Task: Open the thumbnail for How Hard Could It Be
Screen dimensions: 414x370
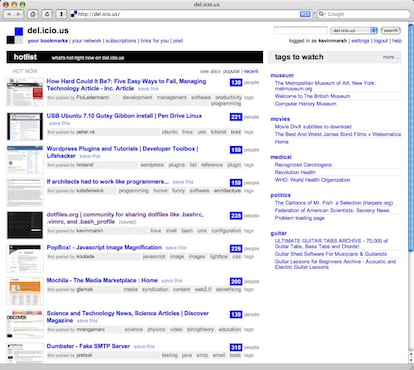Action: (25, 92)
